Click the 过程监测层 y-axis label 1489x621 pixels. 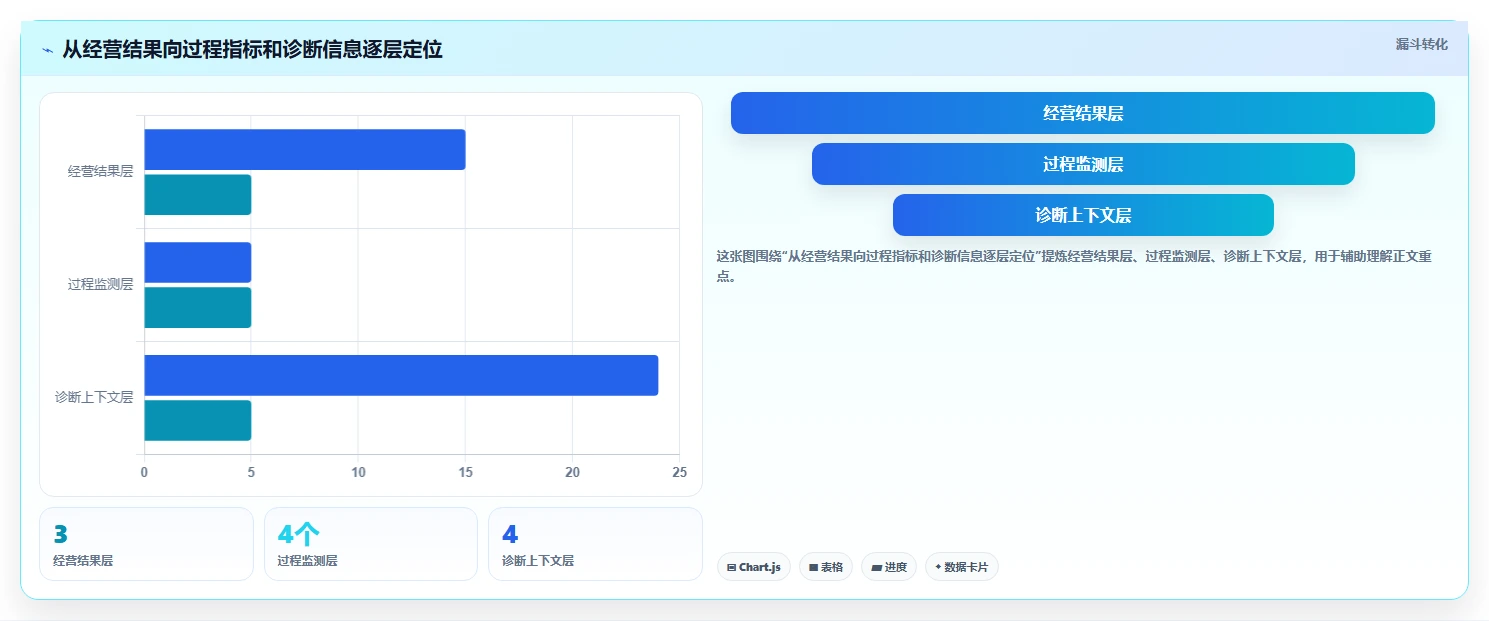point(100,285)
